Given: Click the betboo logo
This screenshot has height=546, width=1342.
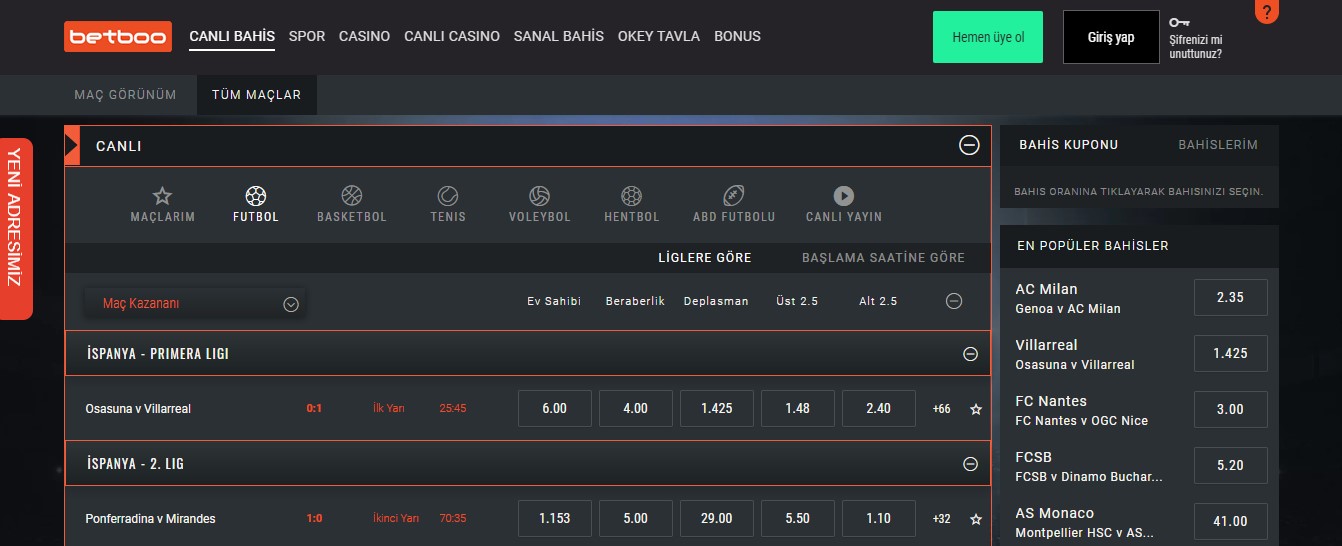Looking at the screenshot, I should (x=118, y=36).
